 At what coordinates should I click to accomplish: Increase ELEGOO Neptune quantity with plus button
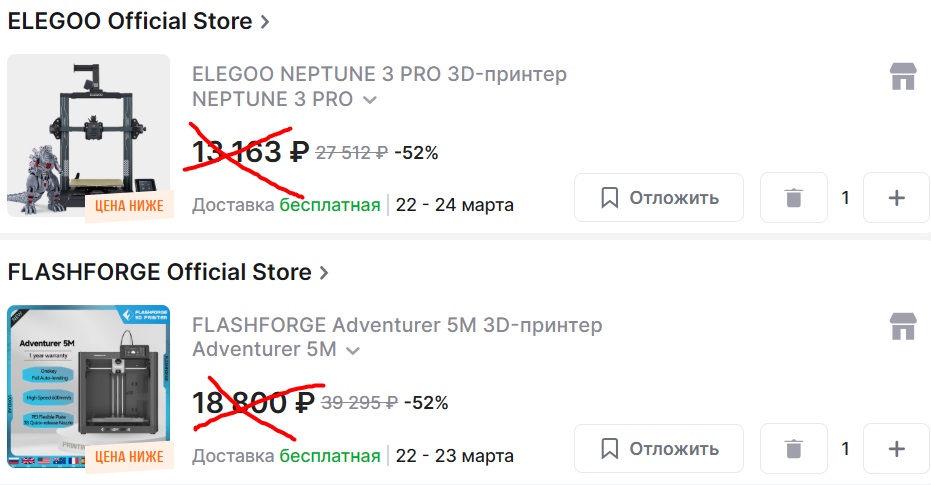pos(896,198)
